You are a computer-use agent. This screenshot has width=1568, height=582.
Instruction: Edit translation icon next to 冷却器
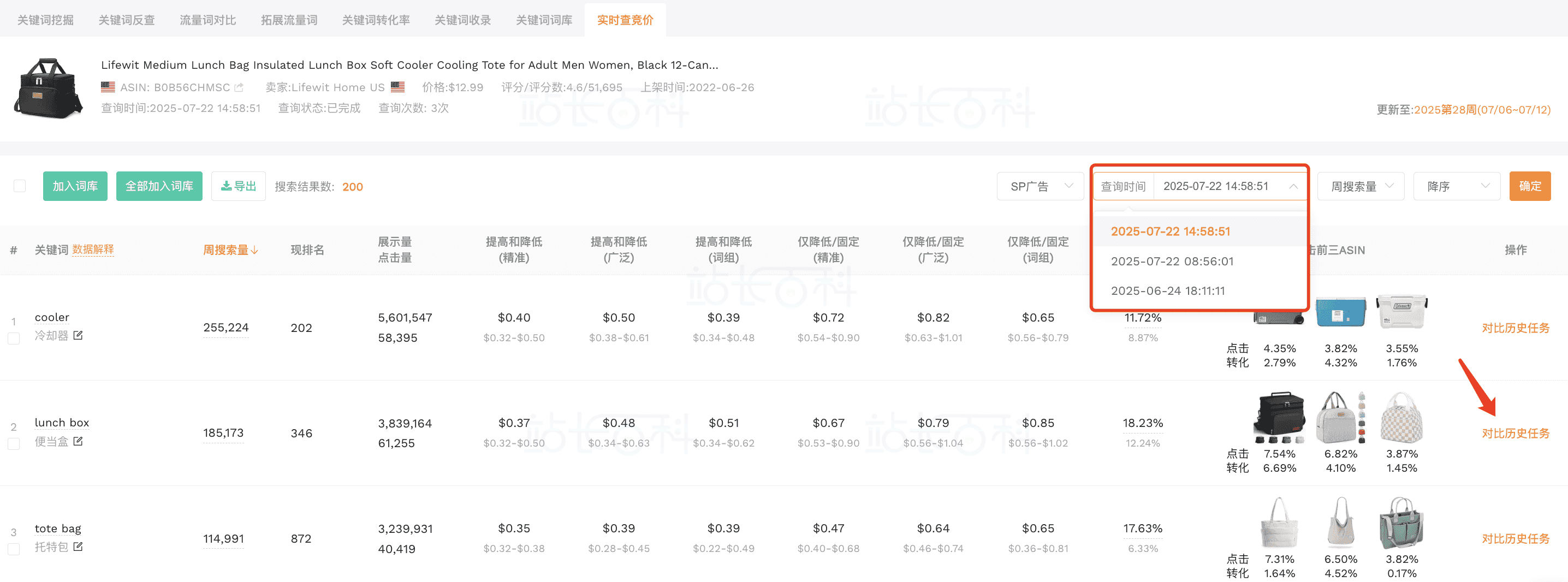(x=78, y=335)
